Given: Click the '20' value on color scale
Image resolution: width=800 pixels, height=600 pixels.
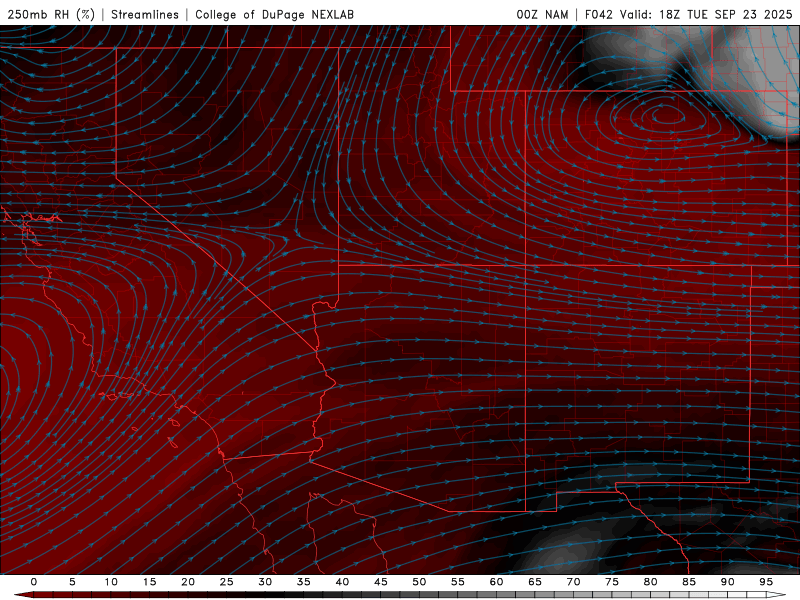Looking at the screenshot, I should (188, 582).
